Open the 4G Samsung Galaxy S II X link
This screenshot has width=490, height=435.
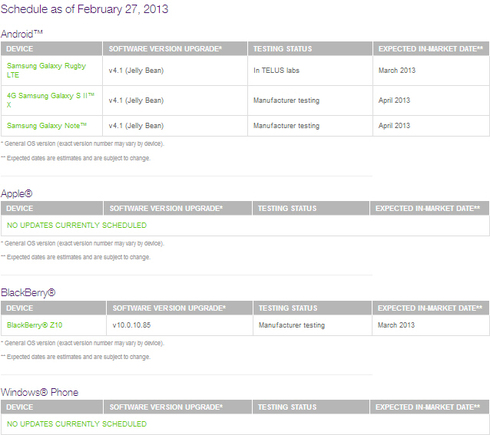point(51,100)
